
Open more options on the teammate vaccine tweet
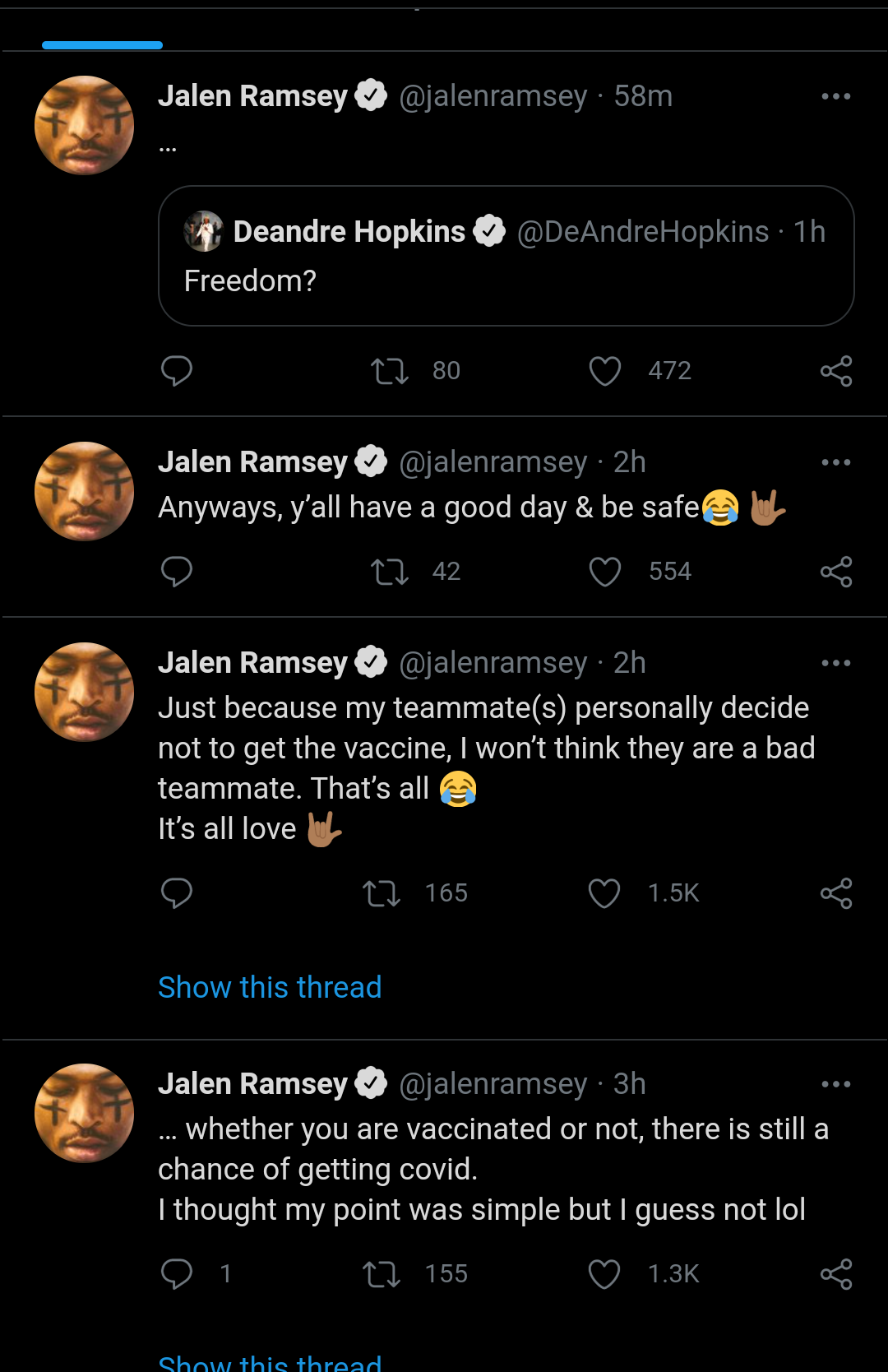point(836,663)
